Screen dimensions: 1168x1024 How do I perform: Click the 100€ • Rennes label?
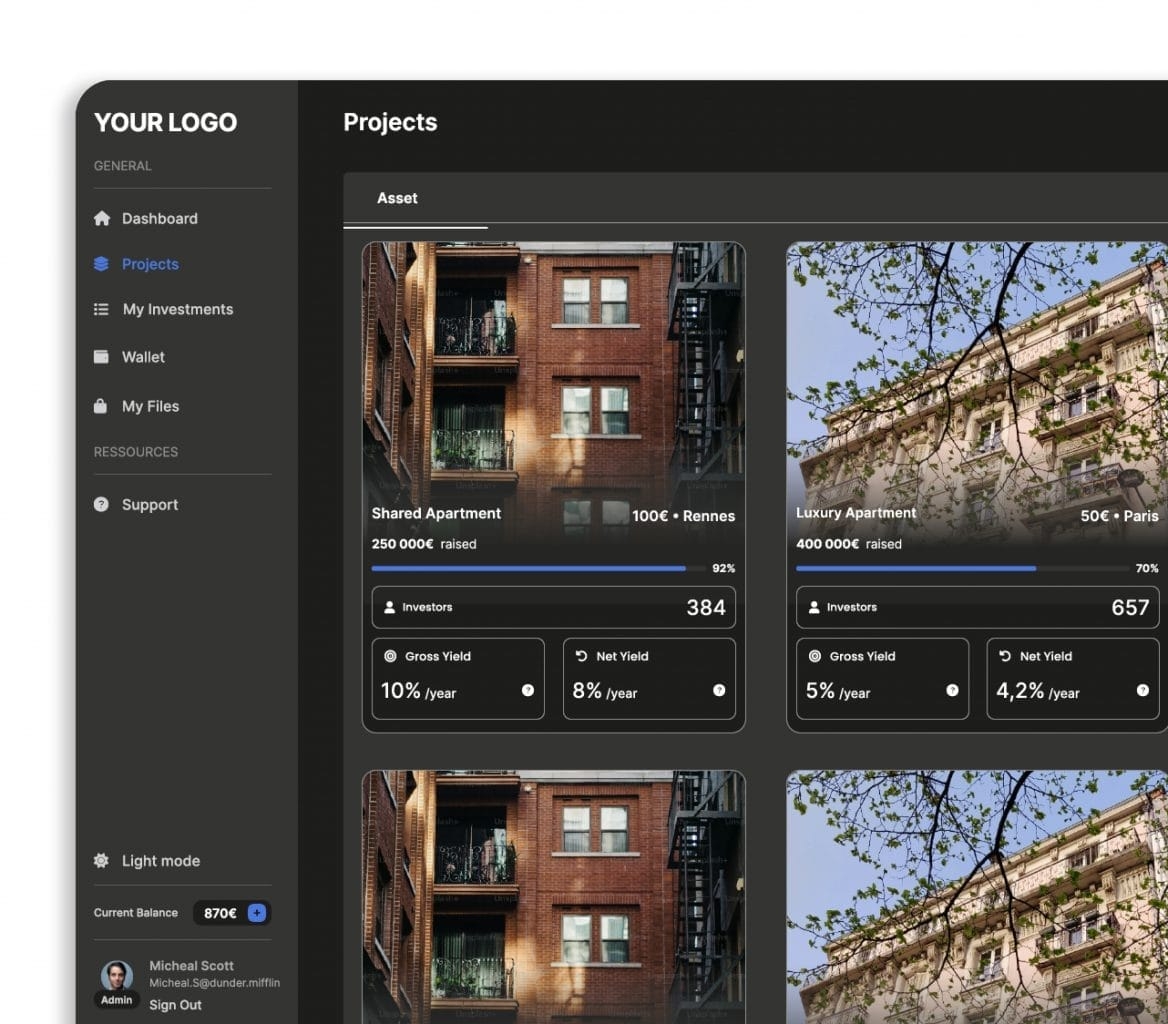tap(683, 516)
